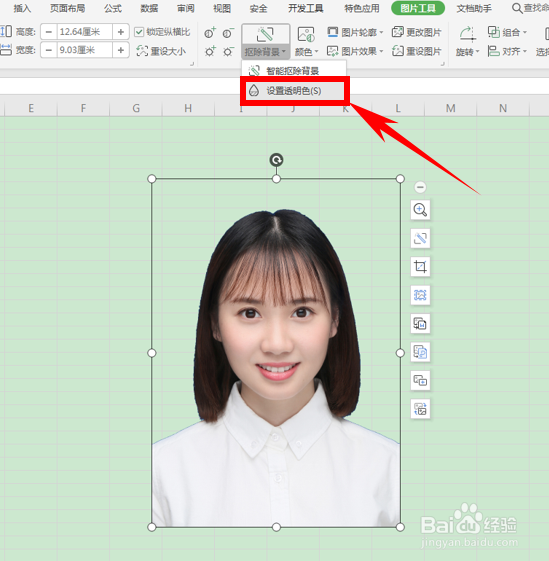Click the height field showing 12.64厘米
This screenshot has height=561, width=549.
point(84,32)
